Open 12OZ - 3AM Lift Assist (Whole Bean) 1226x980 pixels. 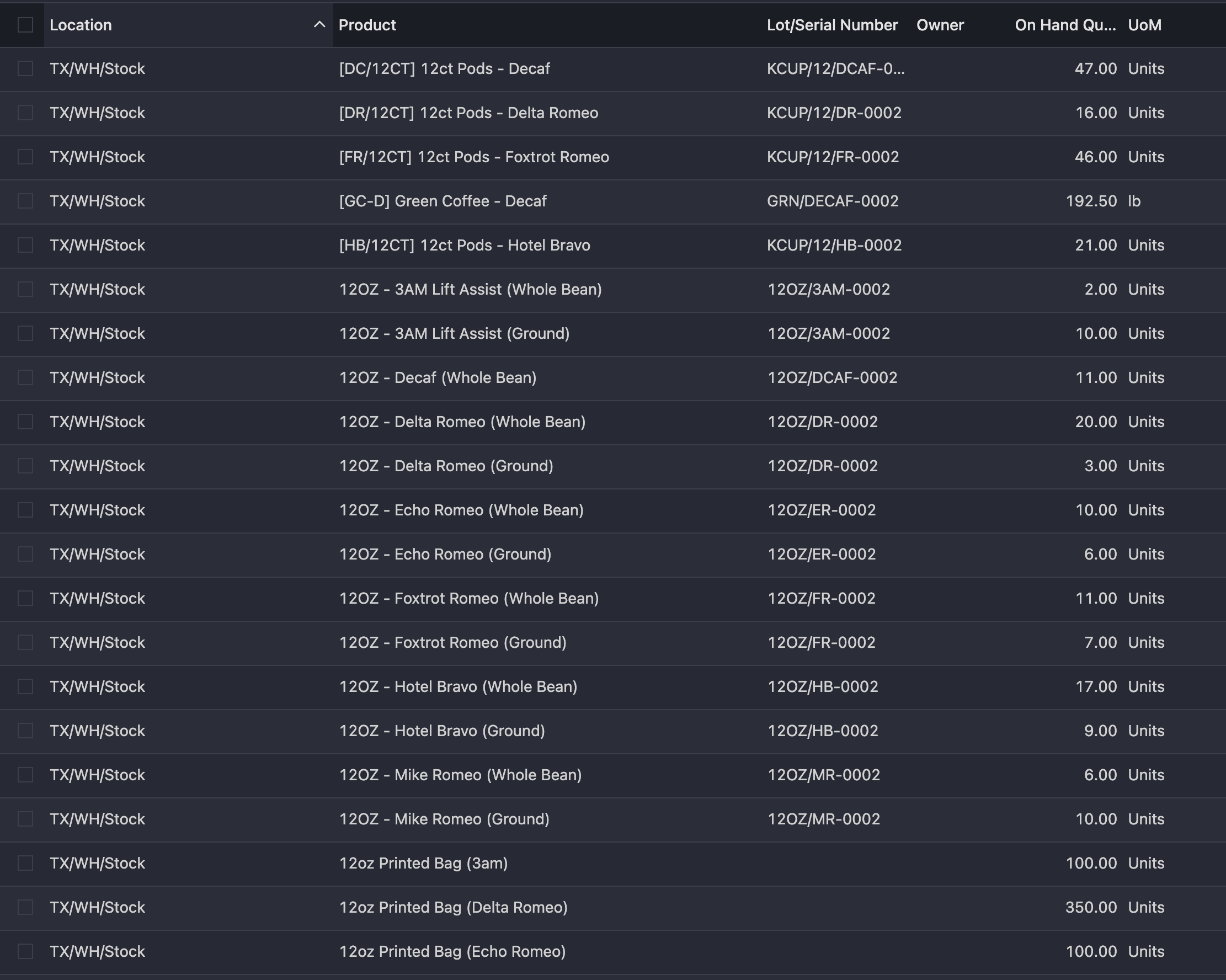click(x=470, y=289)
